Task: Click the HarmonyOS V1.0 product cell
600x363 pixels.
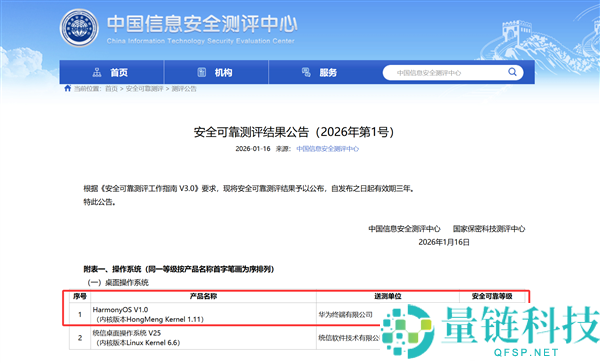Action: 204,314
